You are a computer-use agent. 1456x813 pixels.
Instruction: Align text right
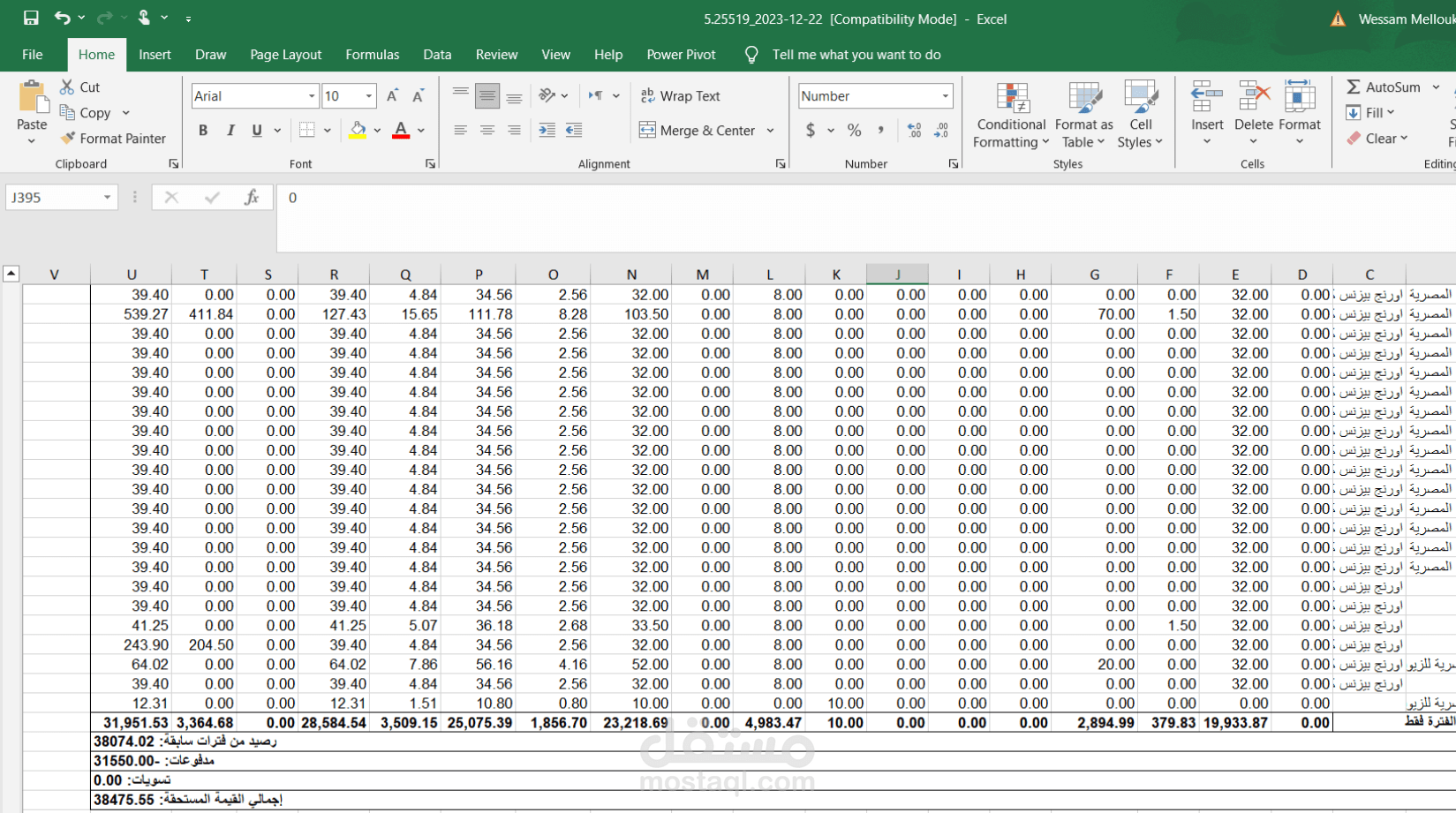tap(514, 130)
